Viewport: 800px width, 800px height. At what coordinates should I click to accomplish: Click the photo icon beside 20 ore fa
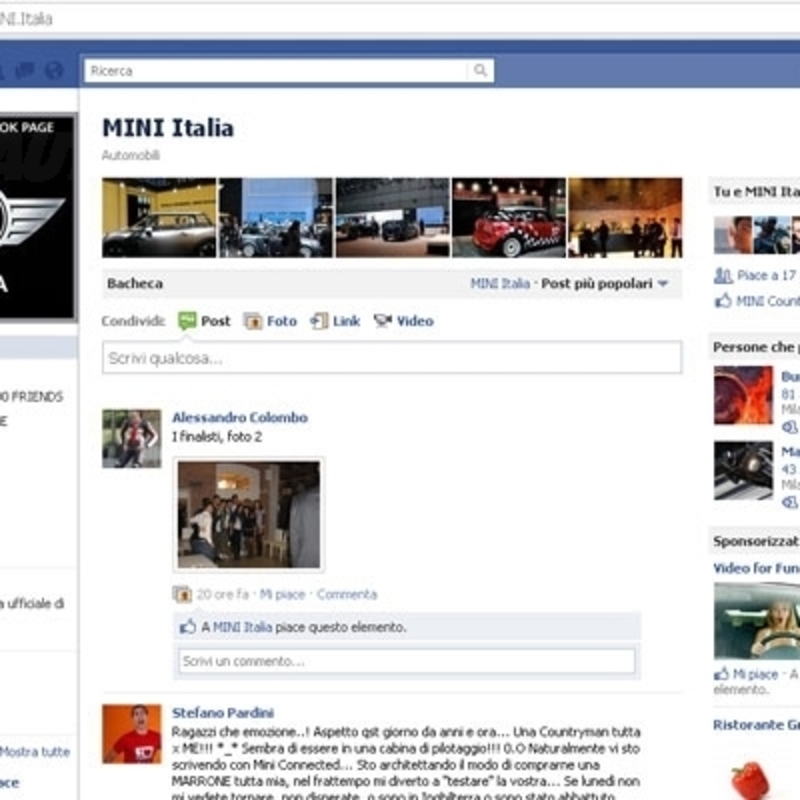tap(182, 594)
